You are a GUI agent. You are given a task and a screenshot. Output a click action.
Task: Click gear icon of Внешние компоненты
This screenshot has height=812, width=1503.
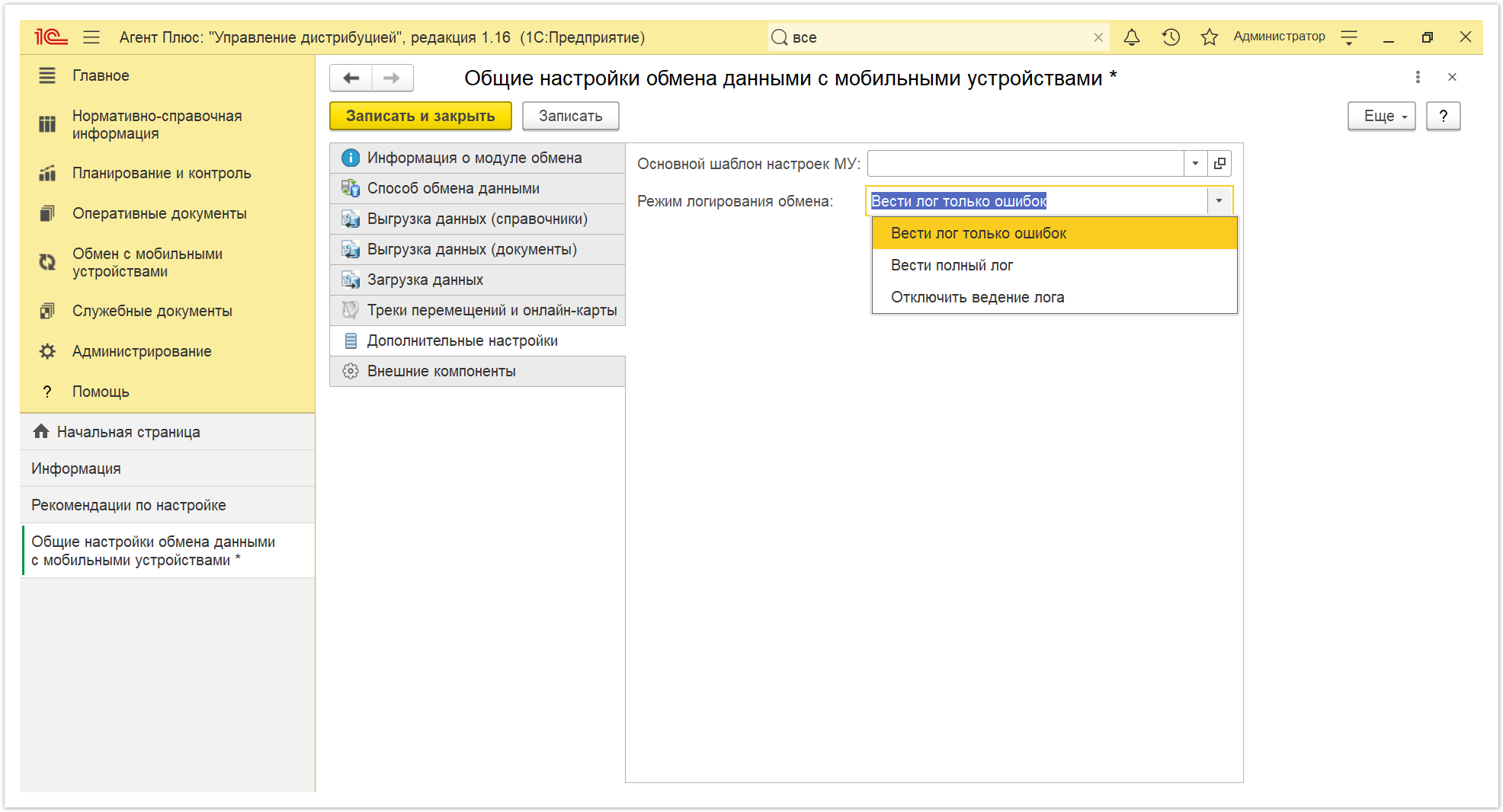click(x=351, y=371)
